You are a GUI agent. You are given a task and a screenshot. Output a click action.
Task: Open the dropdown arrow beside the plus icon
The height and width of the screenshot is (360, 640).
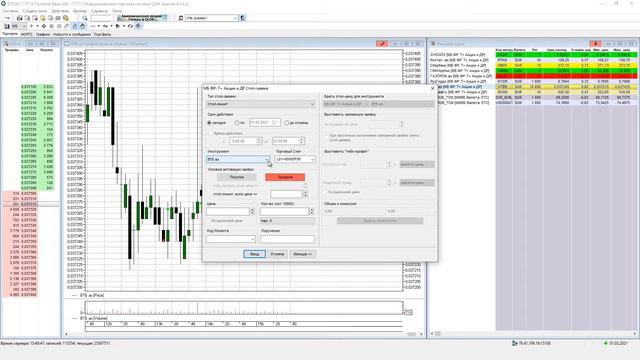coord(37,26)
